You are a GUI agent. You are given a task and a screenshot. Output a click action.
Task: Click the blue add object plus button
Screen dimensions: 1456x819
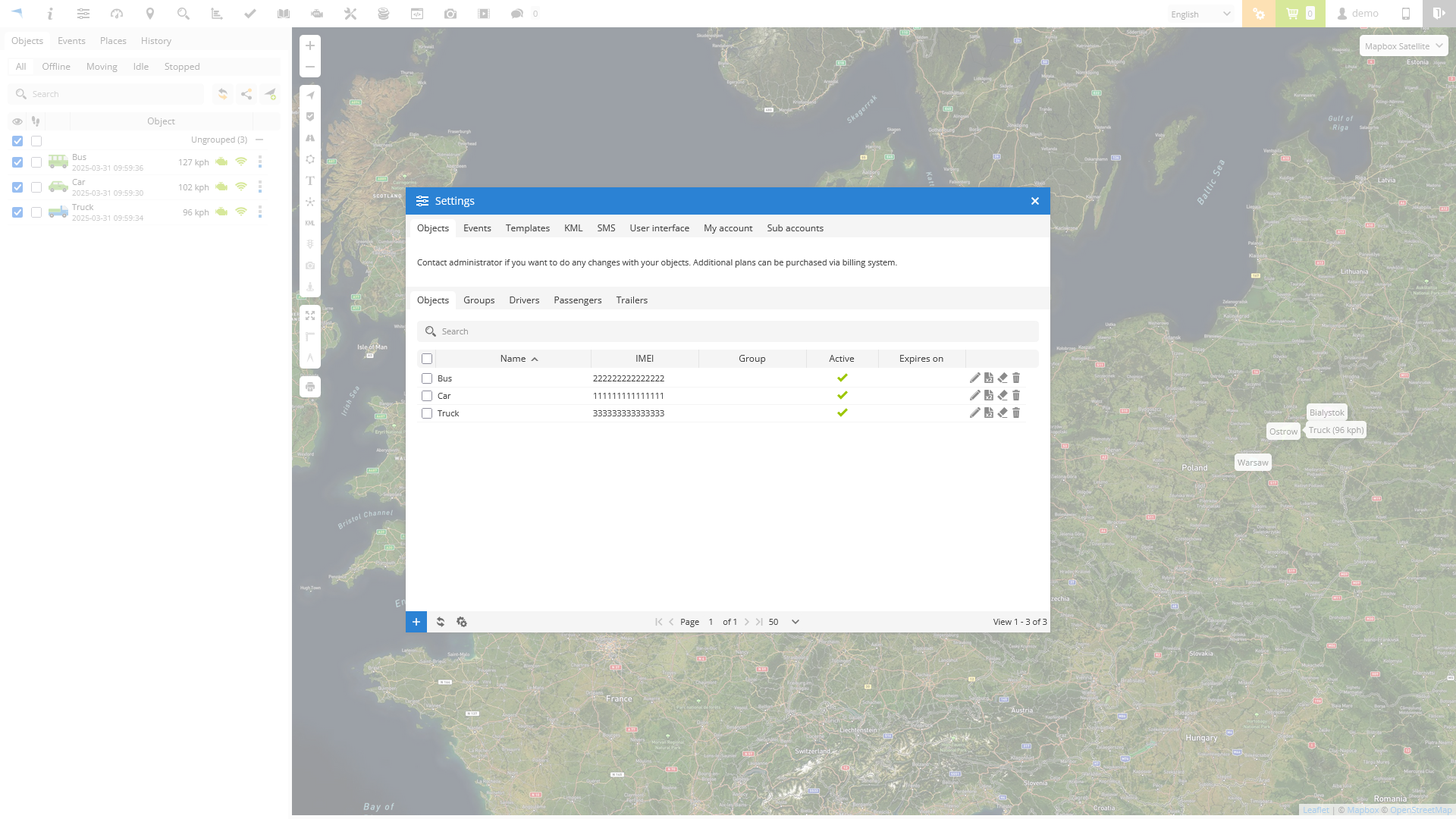click(416, 622)
